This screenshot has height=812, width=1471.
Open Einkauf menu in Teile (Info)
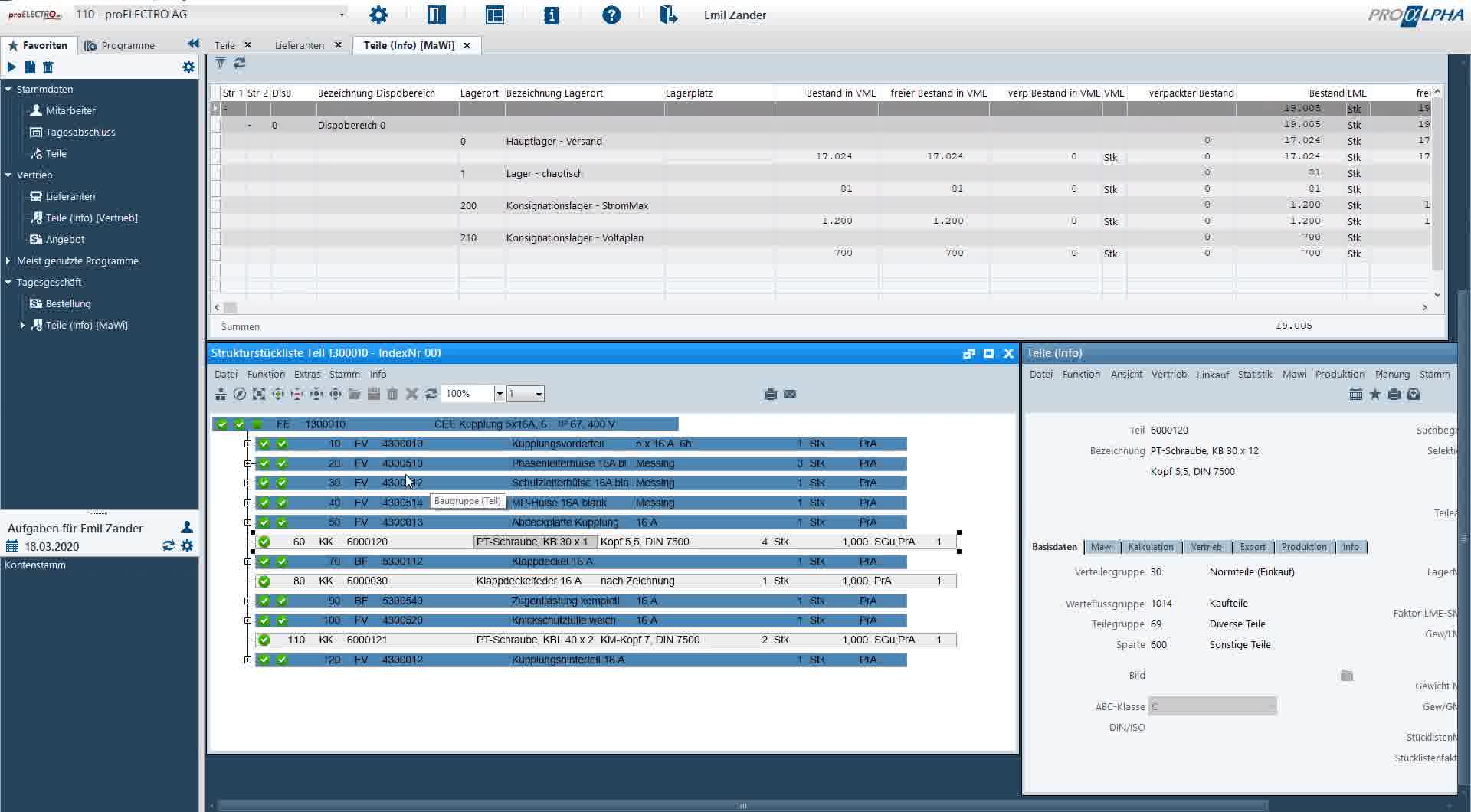[1213, 375]
